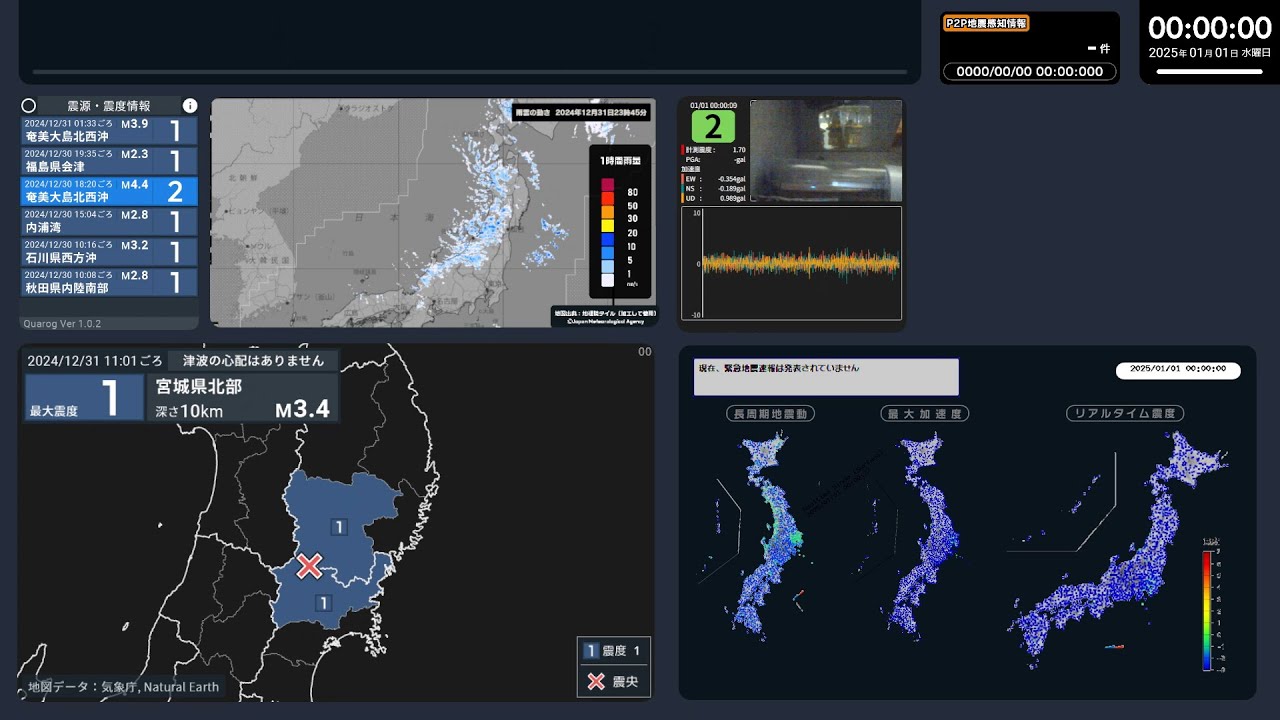This screenshot has height=720, width=1280.
Task: Click the 最大震度 1 intensity box
Action: pyautogui.click(x=85, y=398)
